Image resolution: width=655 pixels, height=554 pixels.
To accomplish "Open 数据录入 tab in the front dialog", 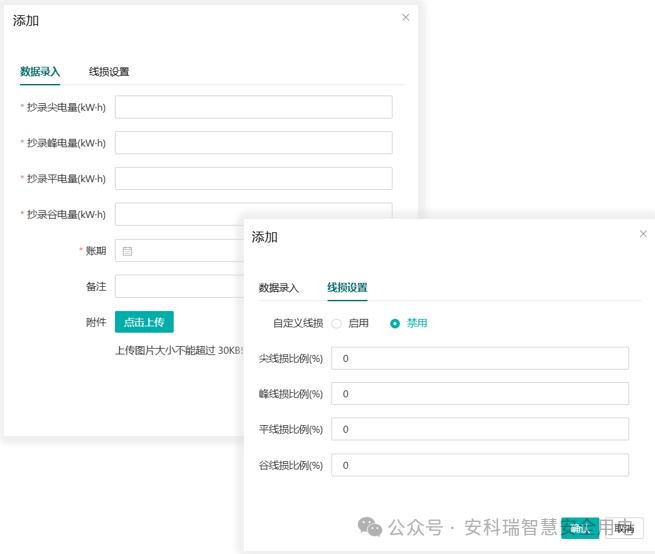I will coord(279,287).
